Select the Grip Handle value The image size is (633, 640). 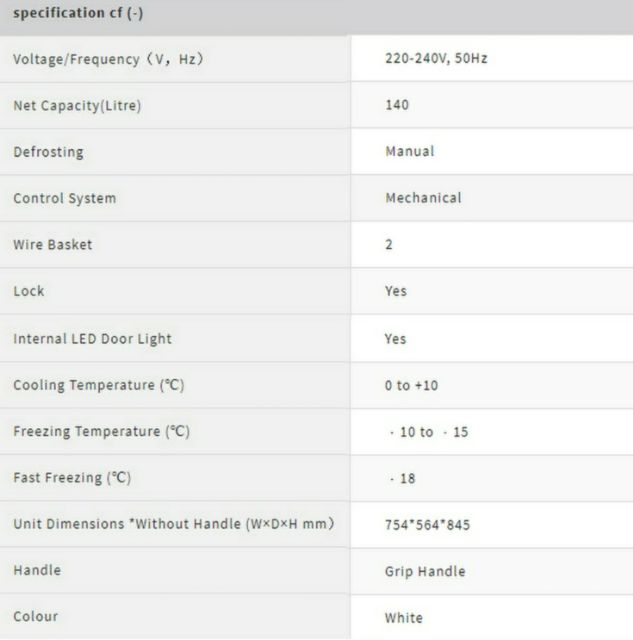coord(425,572)
